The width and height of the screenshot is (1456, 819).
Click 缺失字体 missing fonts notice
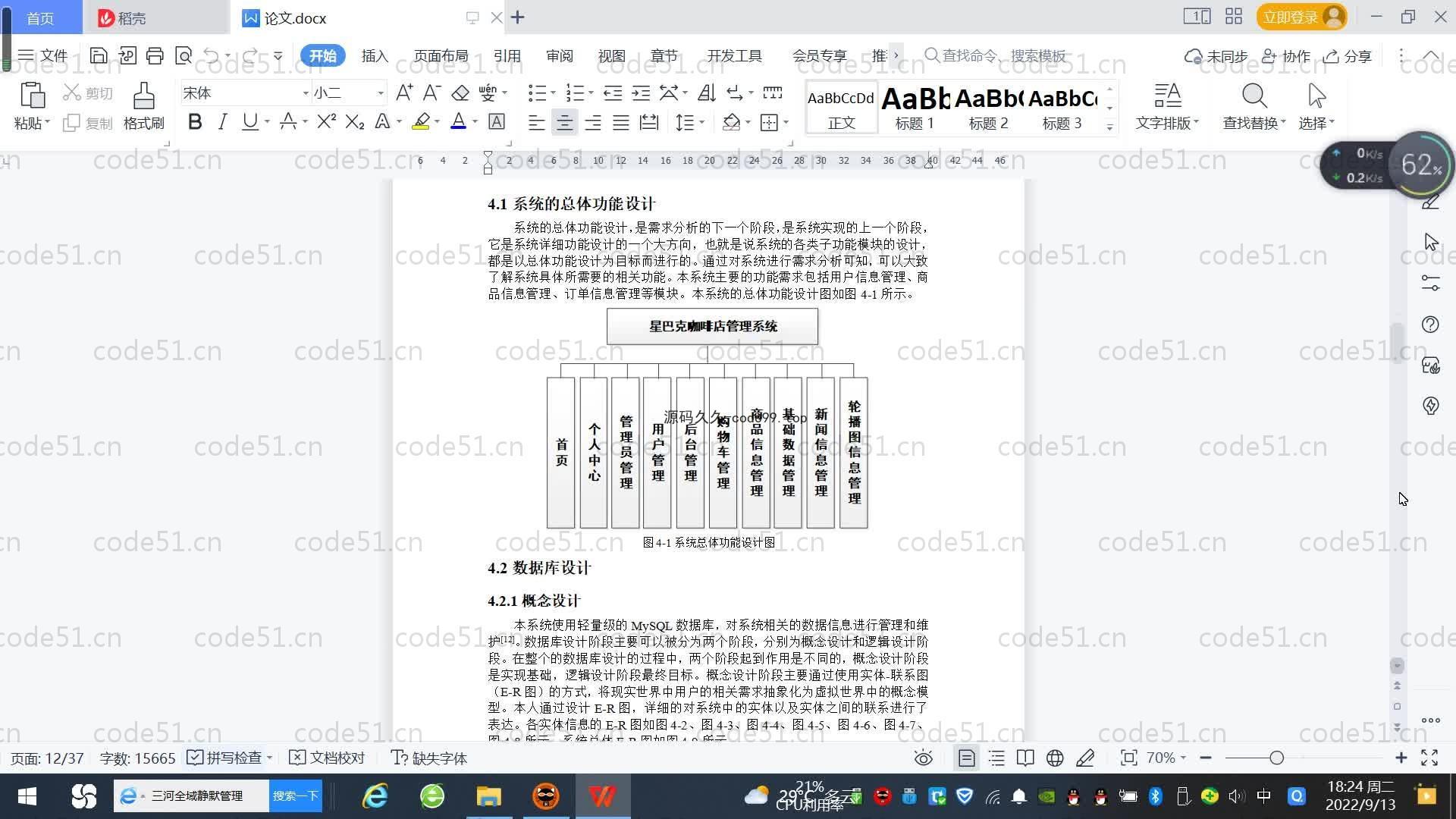[x=429, y=758]
